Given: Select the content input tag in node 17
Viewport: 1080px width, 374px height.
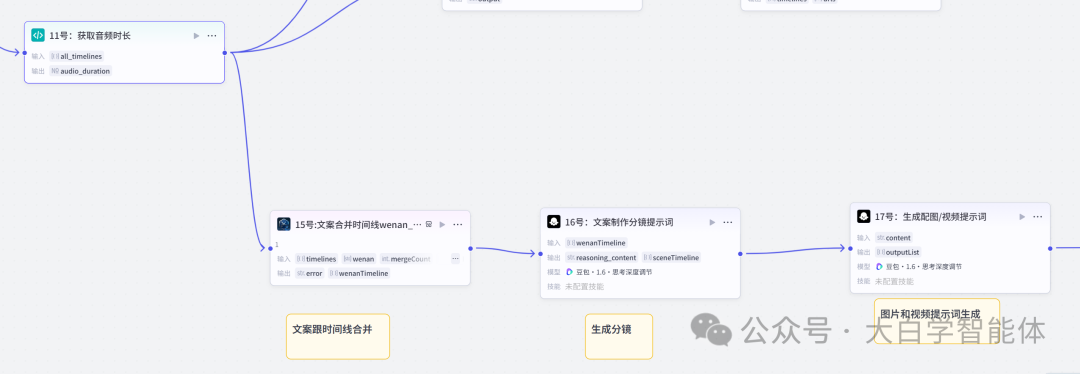Looking at the screenshot, I should coord(894,238).
